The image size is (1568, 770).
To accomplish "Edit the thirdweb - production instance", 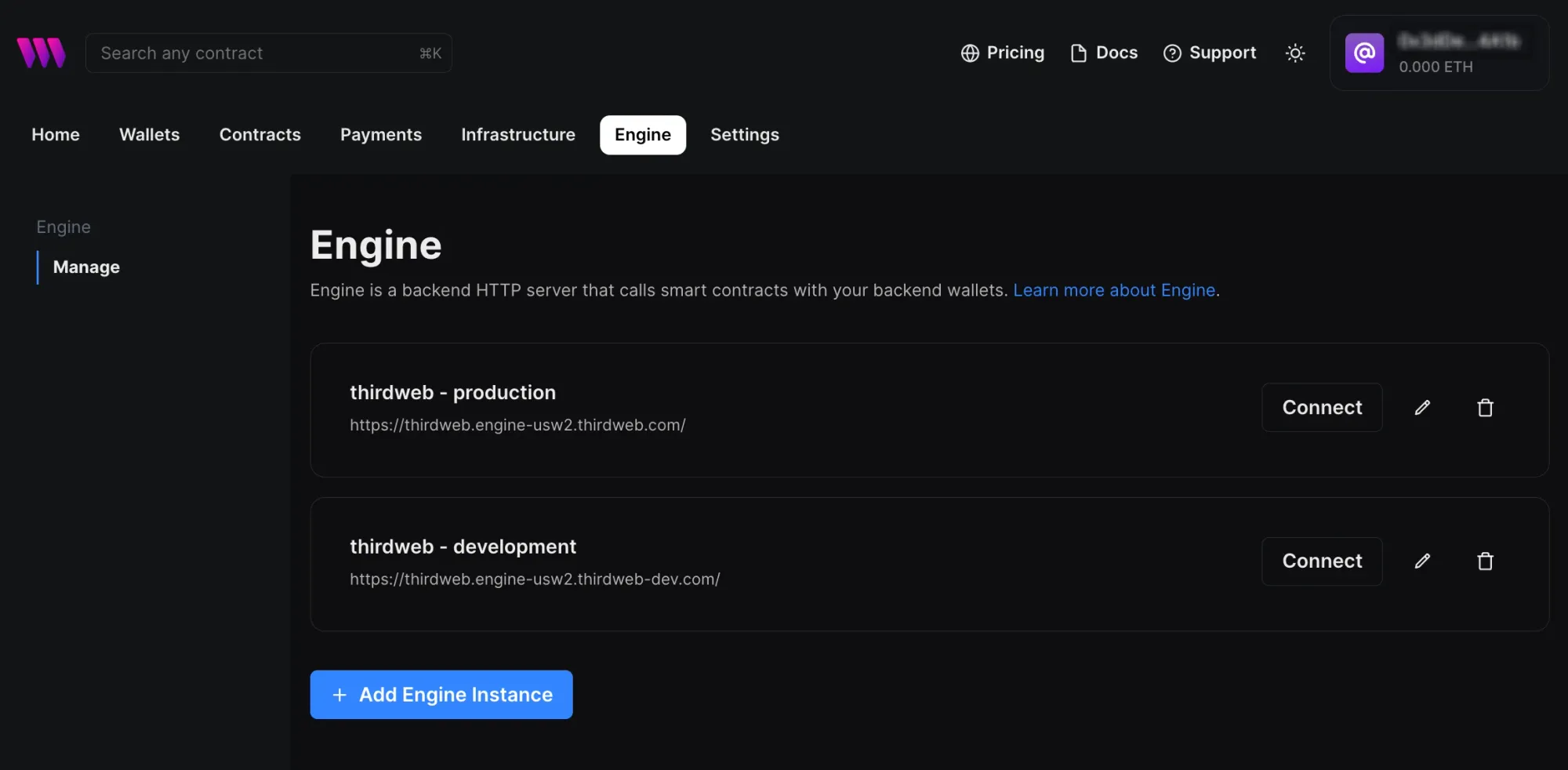I will coord(1422,408).
